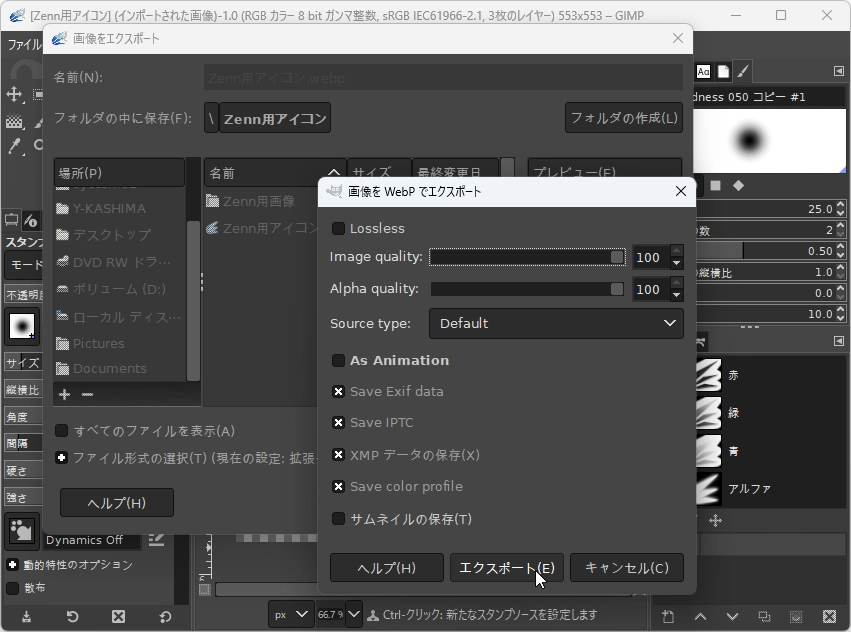Open the Tool Options tab icon

11,220
